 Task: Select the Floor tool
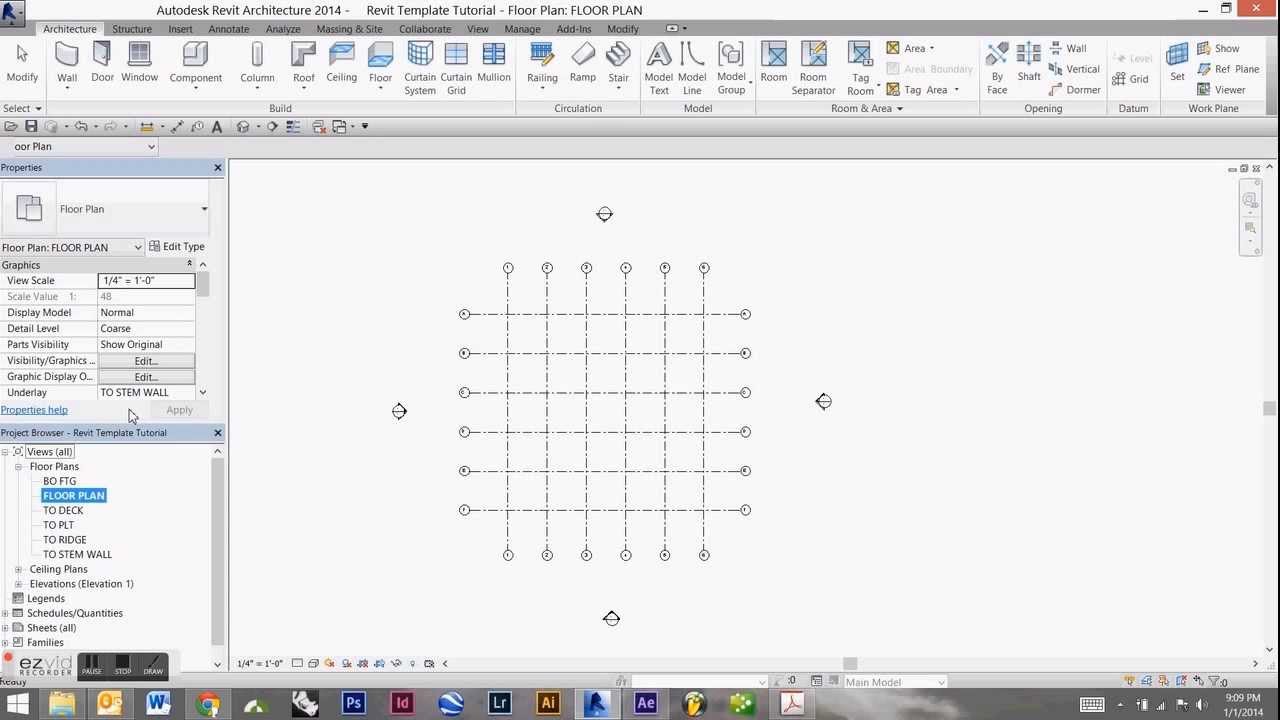coord(380,65)
